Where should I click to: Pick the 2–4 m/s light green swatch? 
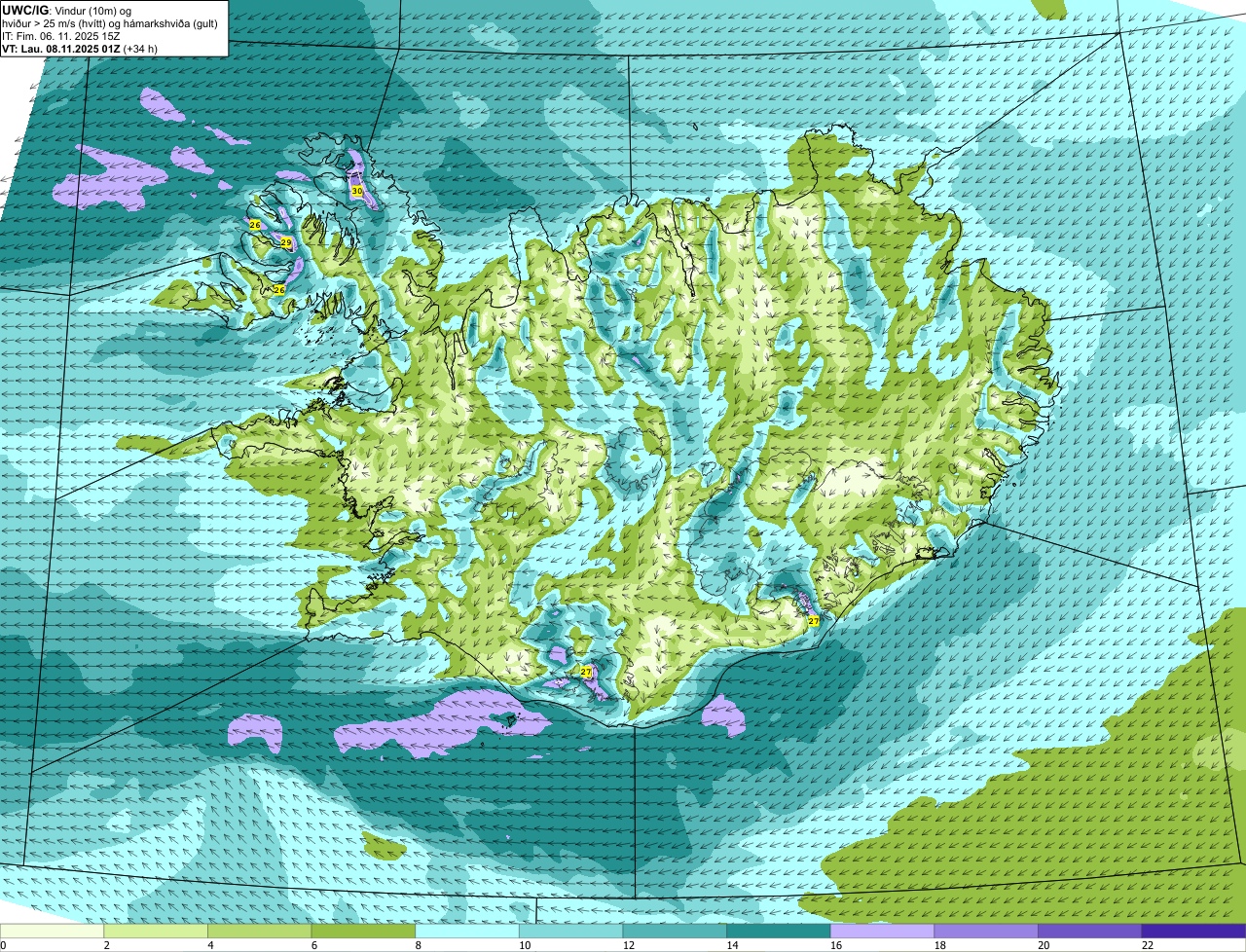156,931
